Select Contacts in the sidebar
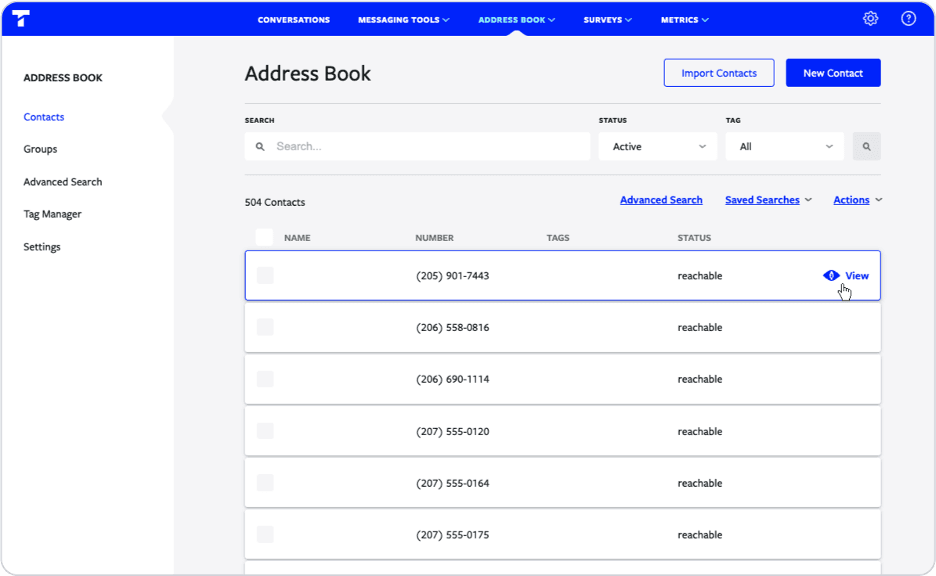The height and width of the screenshot is (576, 936). 44,117
